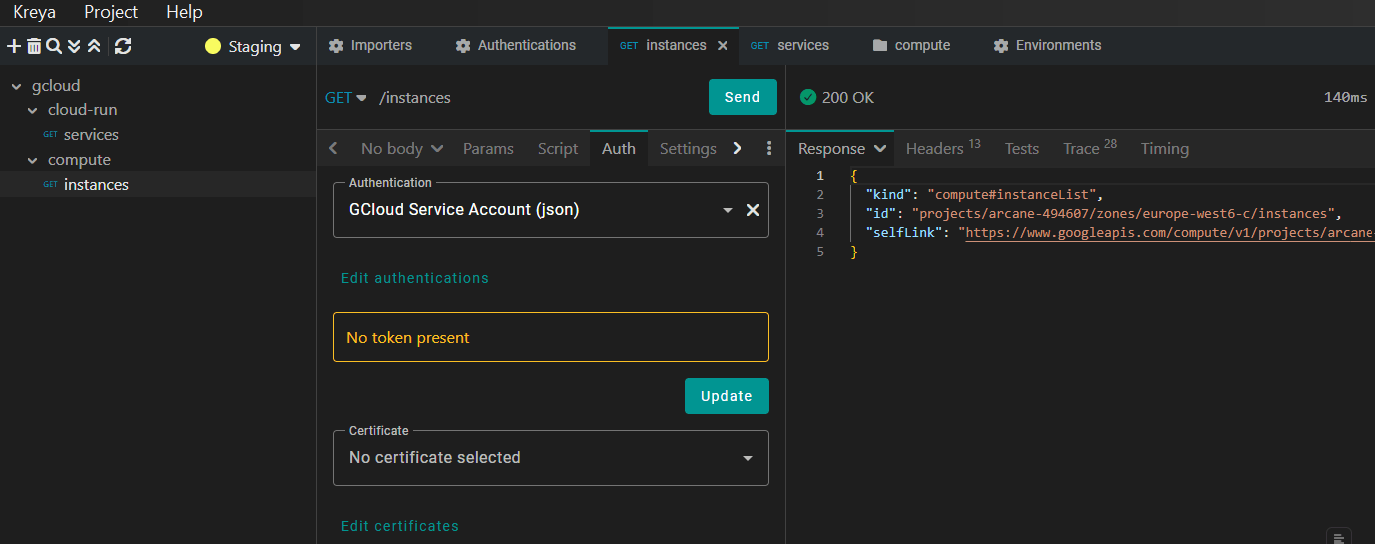Open the Project menu
Image resolution: width=1375 pixels, height=544 pixels.
(x=111, y=12)
